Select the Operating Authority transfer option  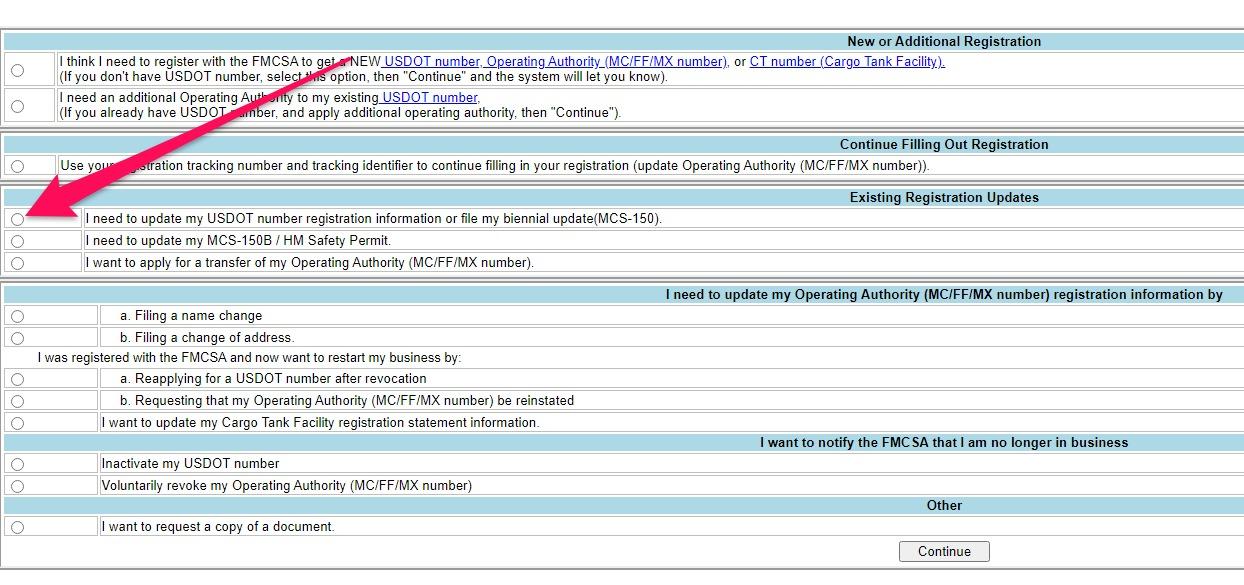[17, 262]
